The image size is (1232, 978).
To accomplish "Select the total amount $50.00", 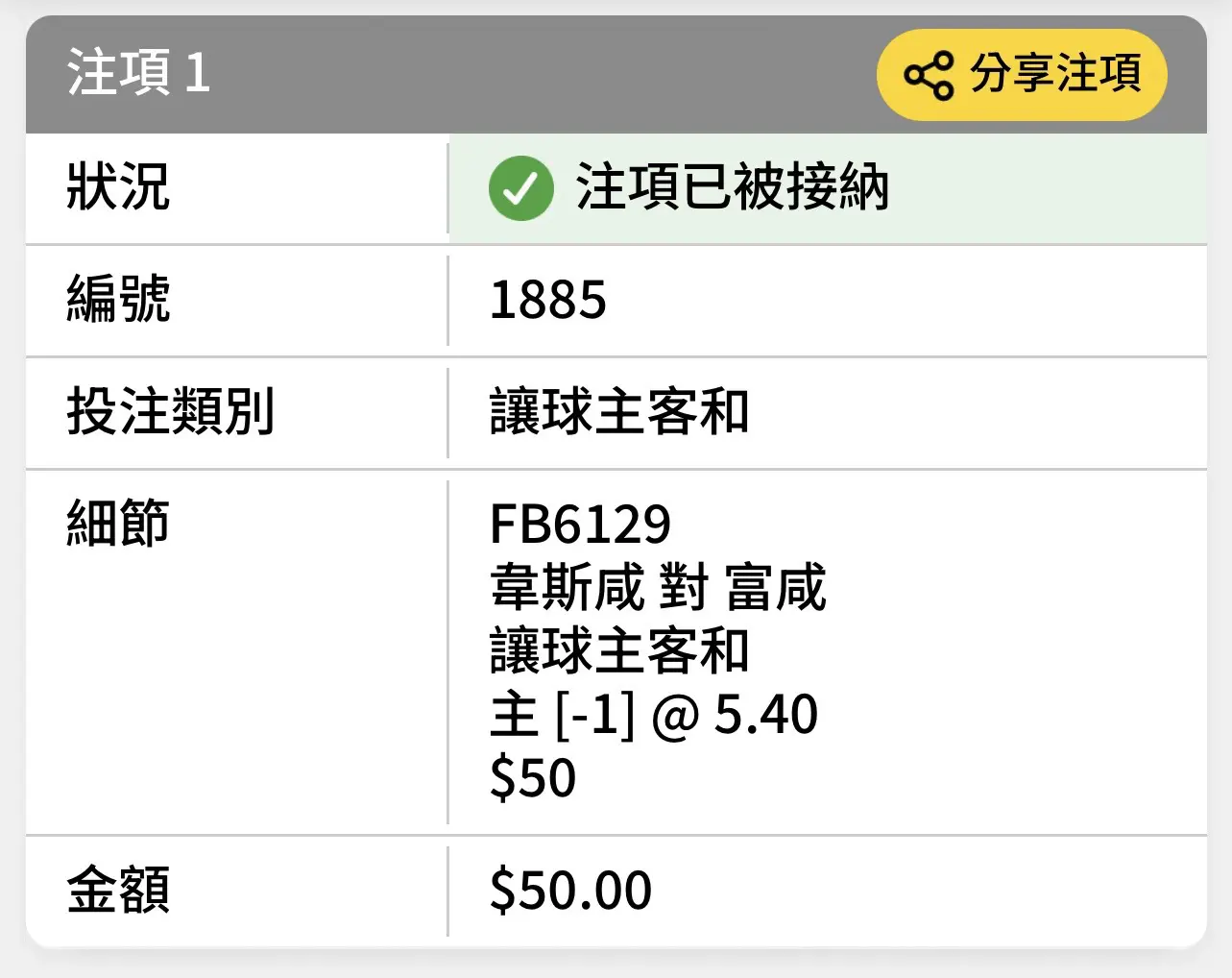I will tap(570, 891).
